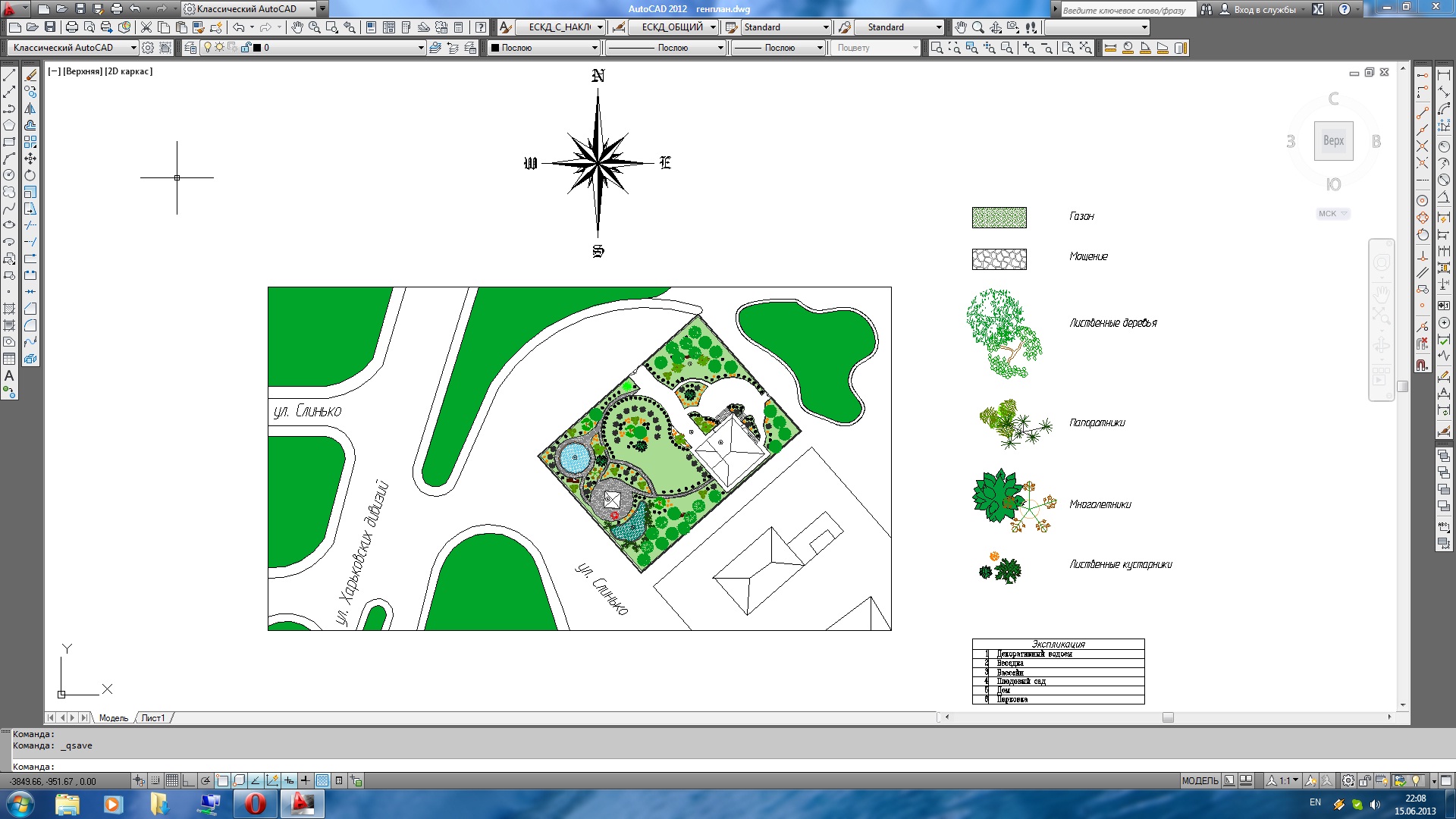This screenshot has width=1456, height=819.
Task: Switch to the Модель tab
Action: click(114, 718)
